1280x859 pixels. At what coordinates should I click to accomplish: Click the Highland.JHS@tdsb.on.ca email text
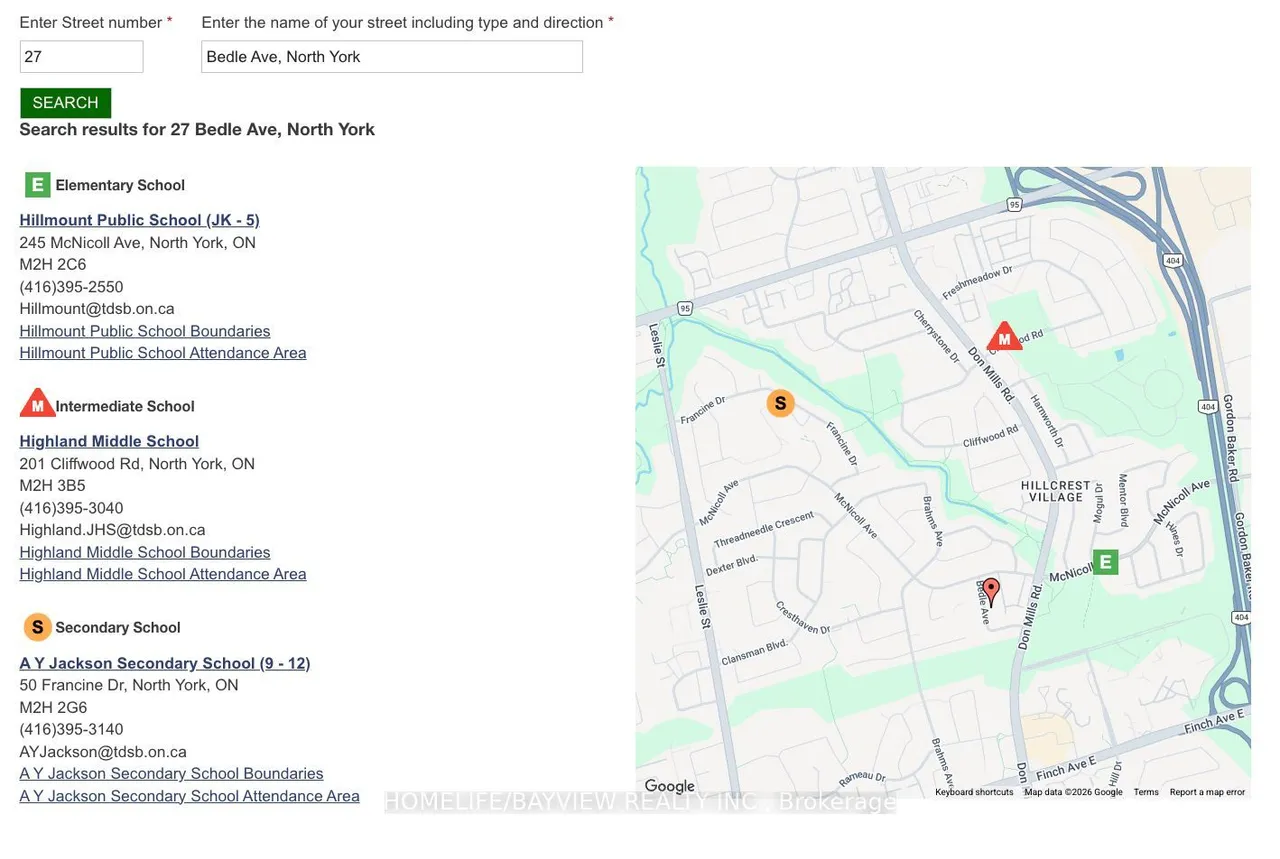tap(112, 530)
